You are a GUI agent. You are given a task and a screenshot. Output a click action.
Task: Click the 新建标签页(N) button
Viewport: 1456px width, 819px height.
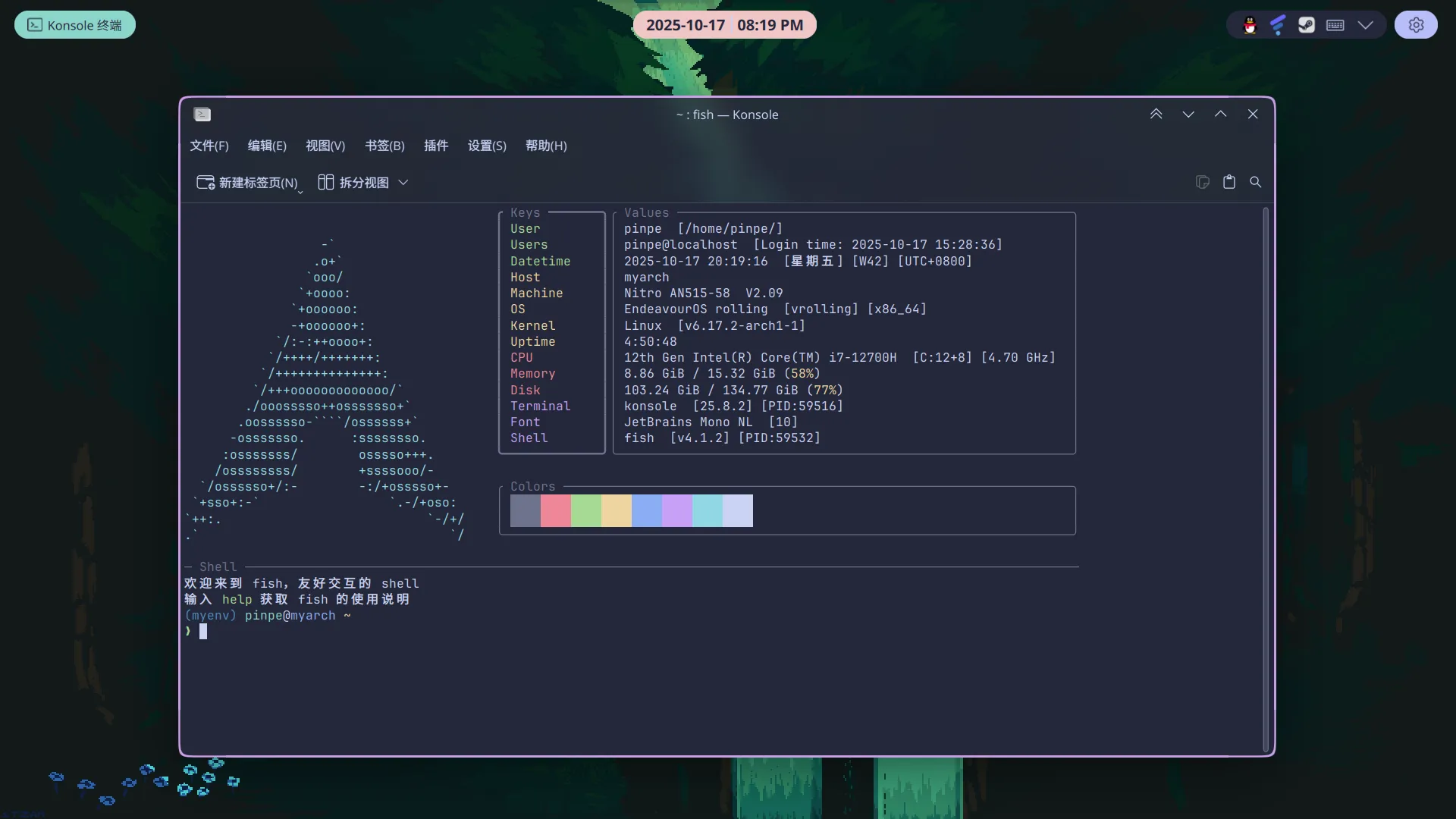pos(247,183)
